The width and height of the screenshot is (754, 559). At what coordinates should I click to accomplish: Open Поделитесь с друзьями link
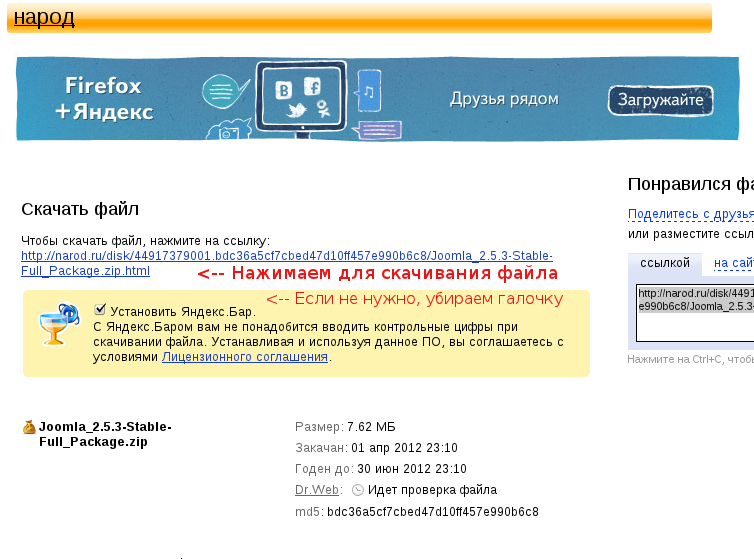pyautogui.click(x=691, y=214)
